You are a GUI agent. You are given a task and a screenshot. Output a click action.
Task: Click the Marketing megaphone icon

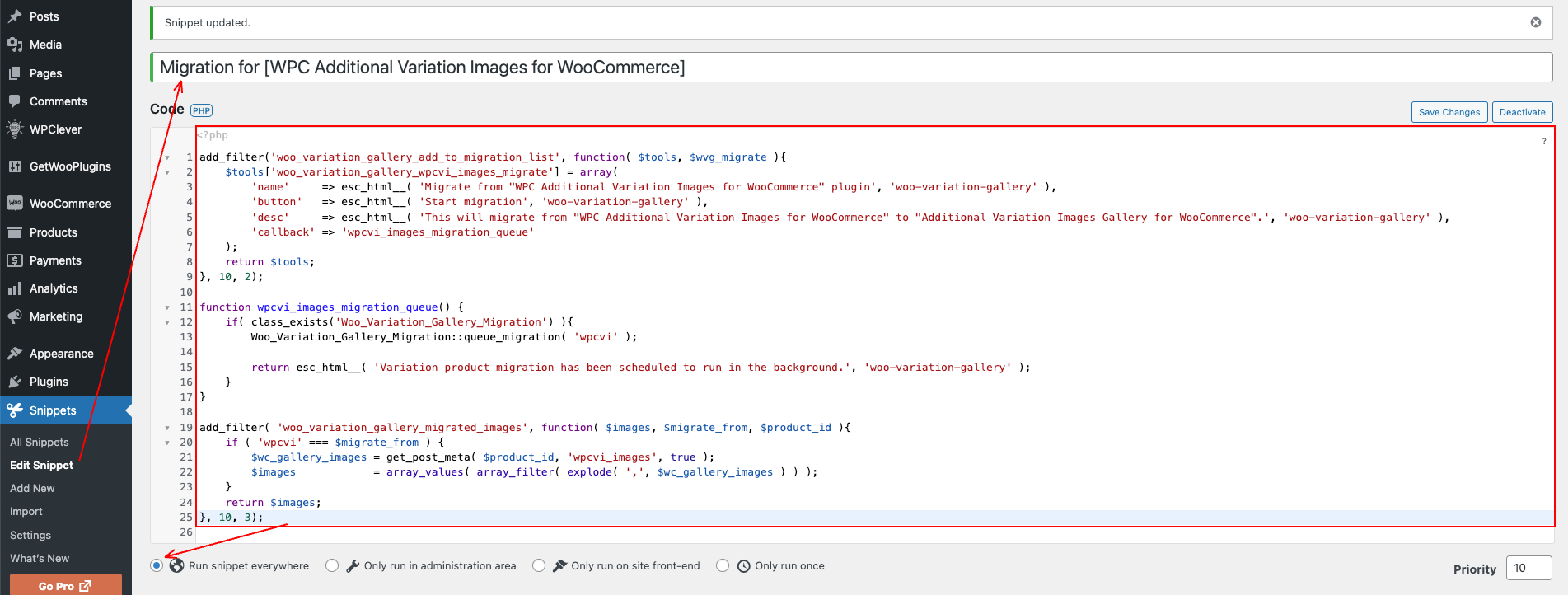tap(15, 316)
